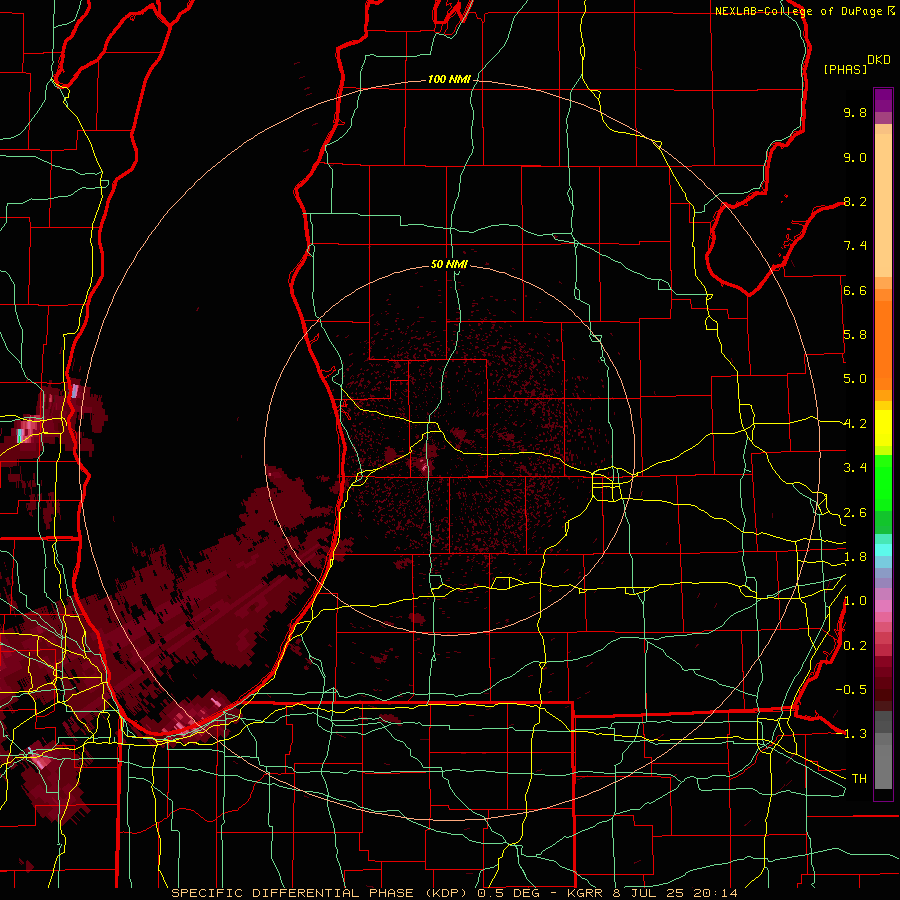
Task: Select the 3.4 legend value
Action: click(x=855, y=468)
